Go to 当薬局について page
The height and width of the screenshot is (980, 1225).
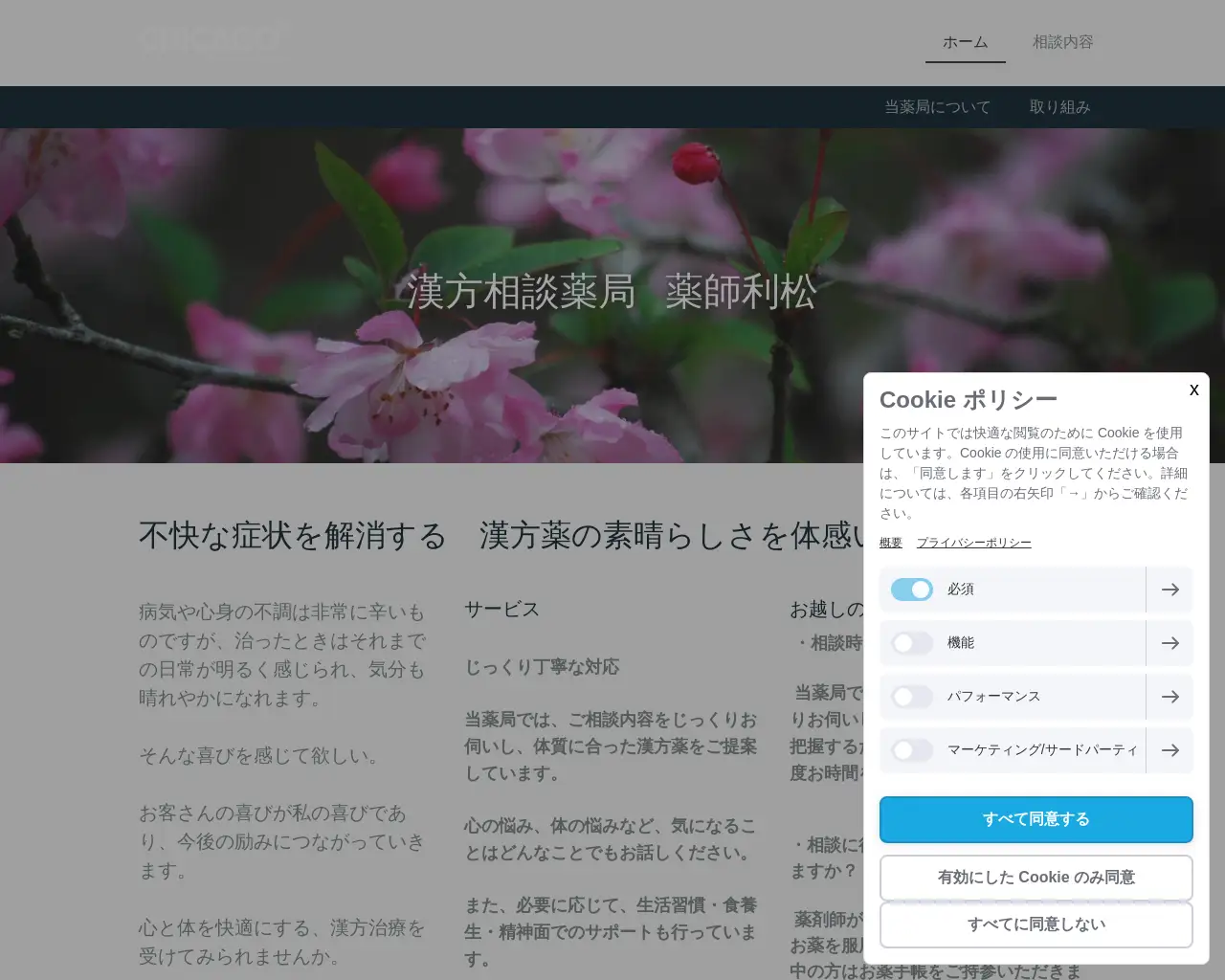937,107
